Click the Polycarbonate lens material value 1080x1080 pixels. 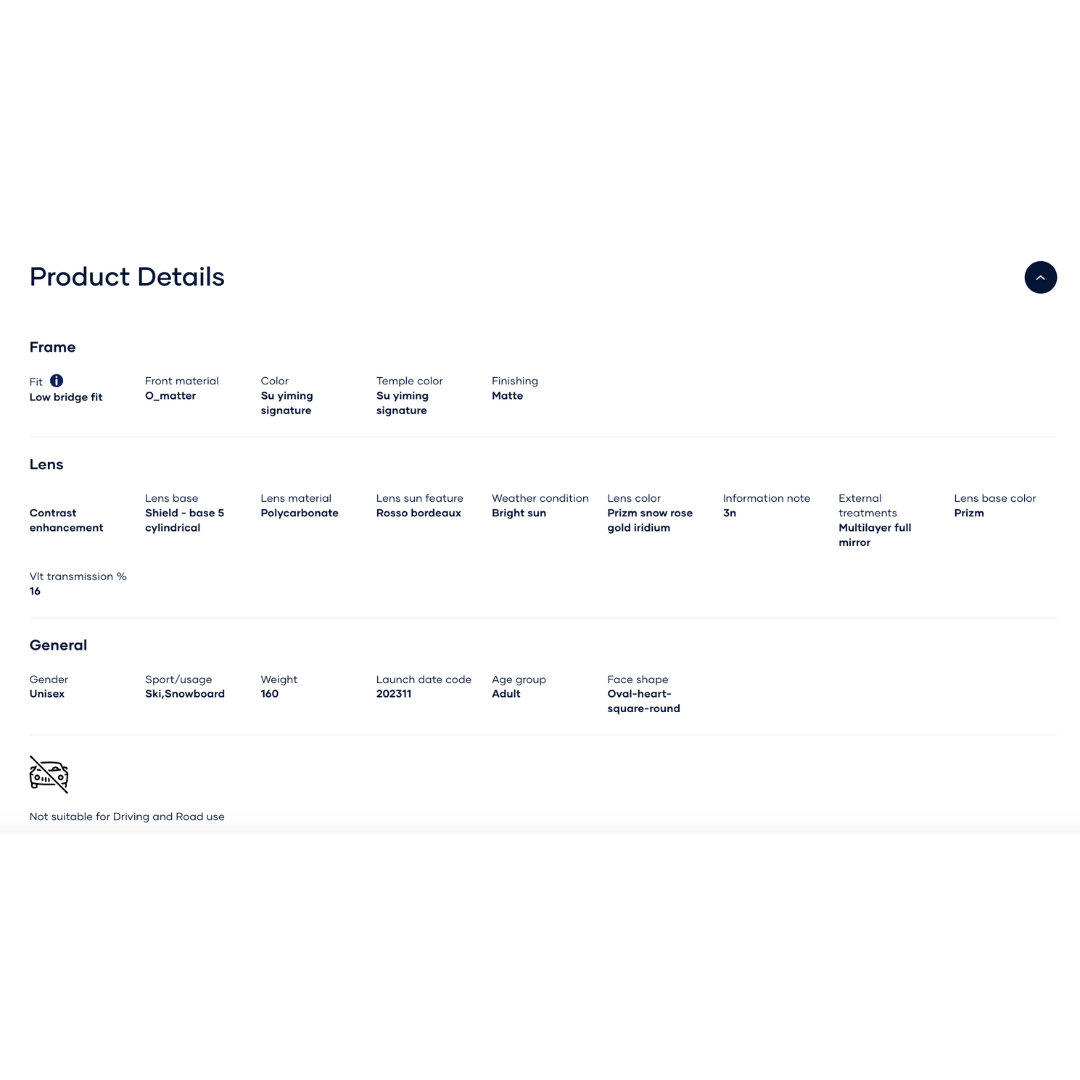[x=299, y=513]
